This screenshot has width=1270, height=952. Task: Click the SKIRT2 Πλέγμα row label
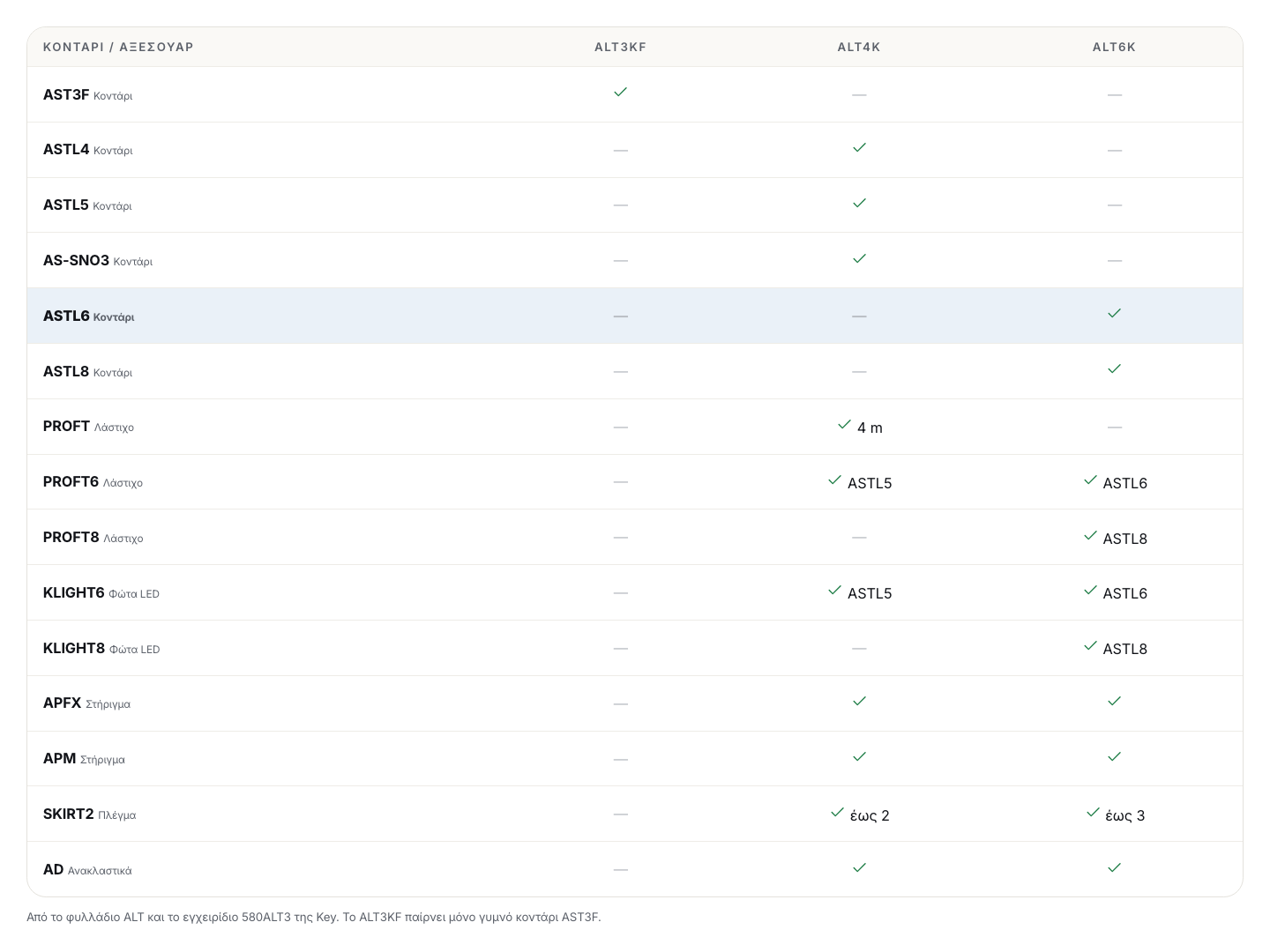(89, 814)
